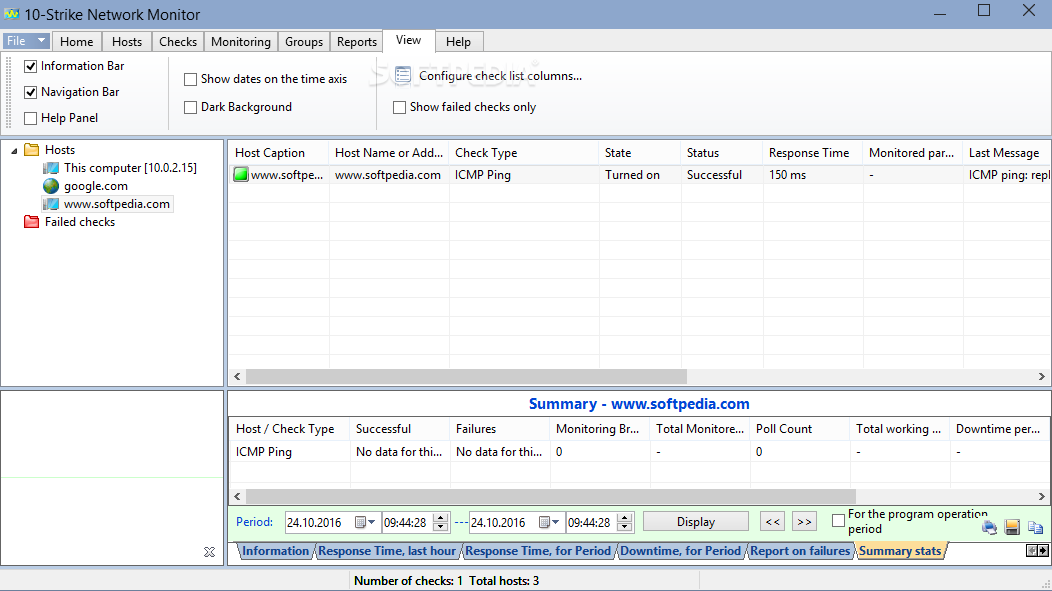Click the yellow Hosts folder icon
The width and height of the screenshot is (1052, 591).
pyautogui.click(x=32, y=150)
